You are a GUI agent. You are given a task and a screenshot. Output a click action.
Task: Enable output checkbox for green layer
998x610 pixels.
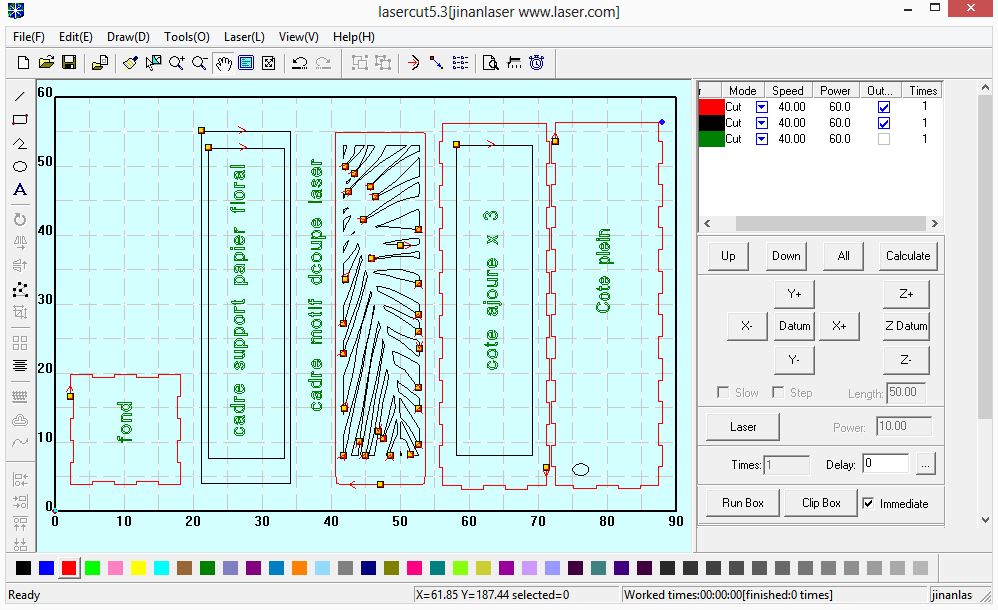tap(883, 139)
